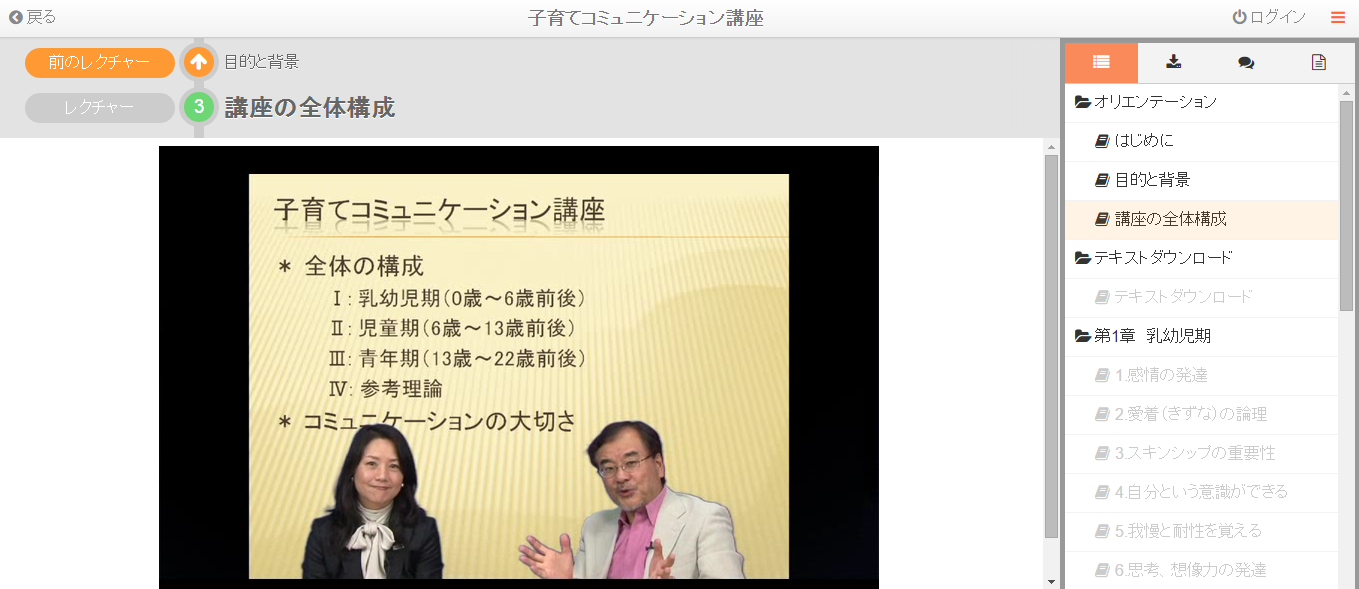The height and width of the screenshot is (589, 1359).
Task: Click the folder icon beside 第1章 乳幼児期
Action: tap(1082, 336)
